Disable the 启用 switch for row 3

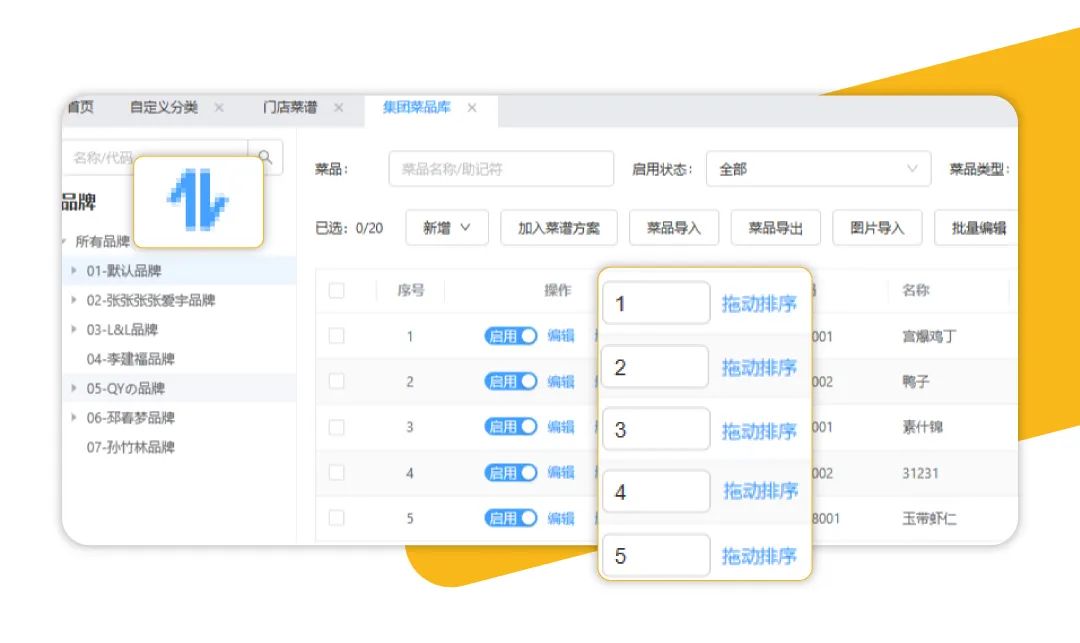511,427
